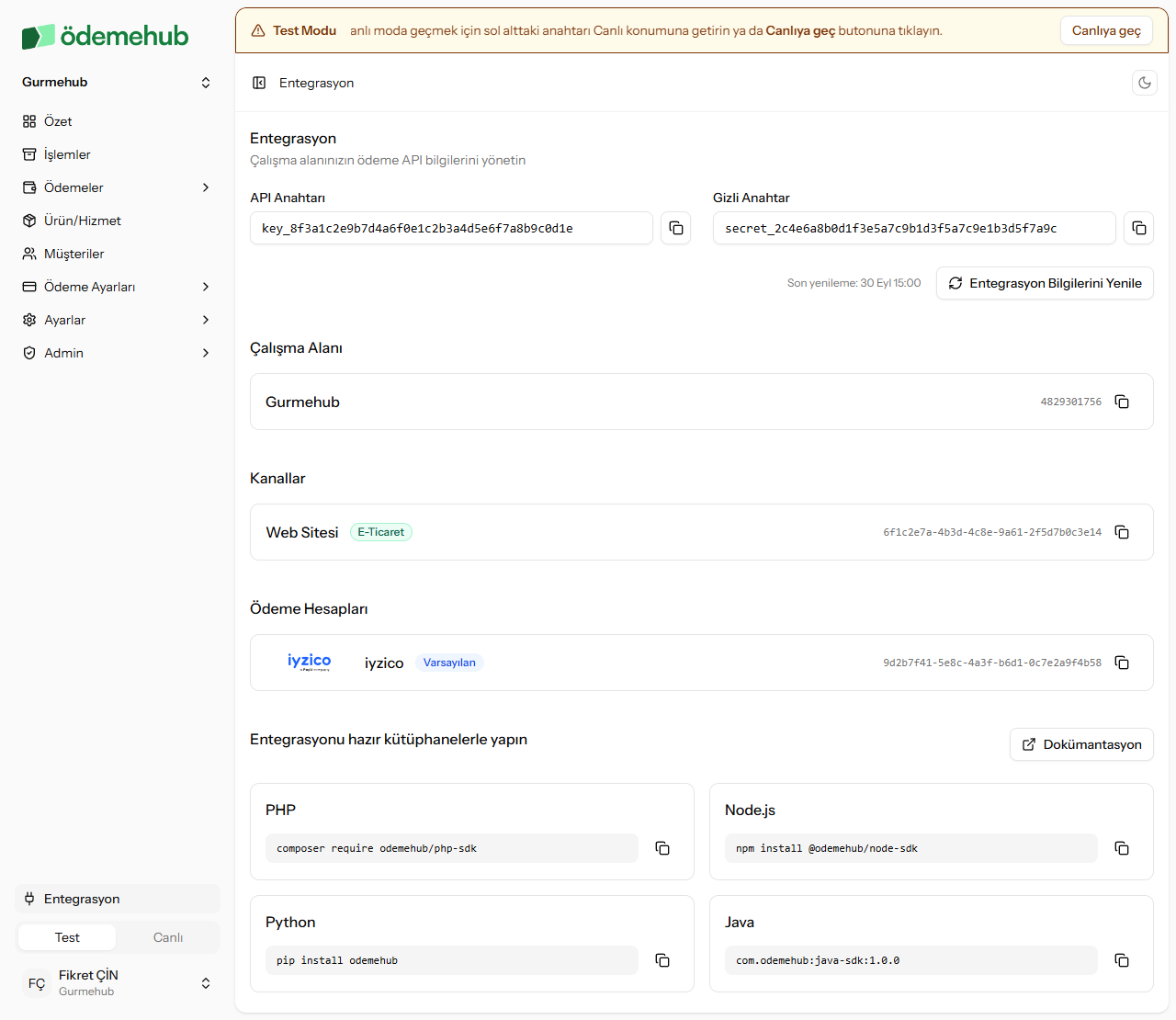Image resolution: width=1176 pixels, height=1020 pixels.
Task: Expand the Admin submenu
Action: 117,353
